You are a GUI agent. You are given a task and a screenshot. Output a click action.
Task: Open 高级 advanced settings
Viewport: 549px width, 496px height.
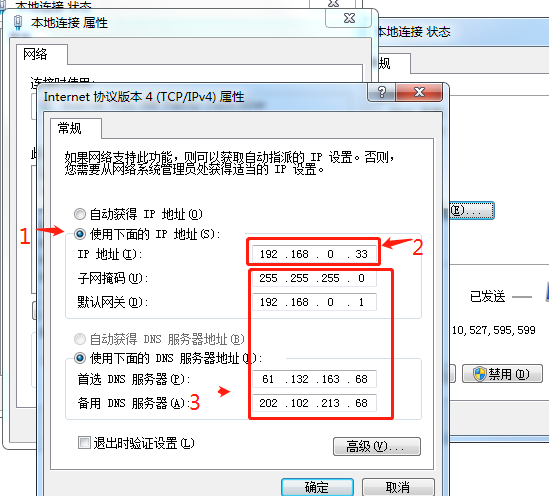coord(377,446)
